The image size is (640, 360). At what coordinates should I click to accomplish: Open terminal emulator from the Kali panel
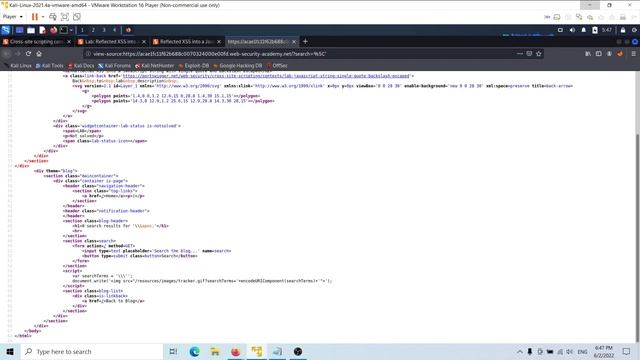pyautogui.click(x=64, y=30)
